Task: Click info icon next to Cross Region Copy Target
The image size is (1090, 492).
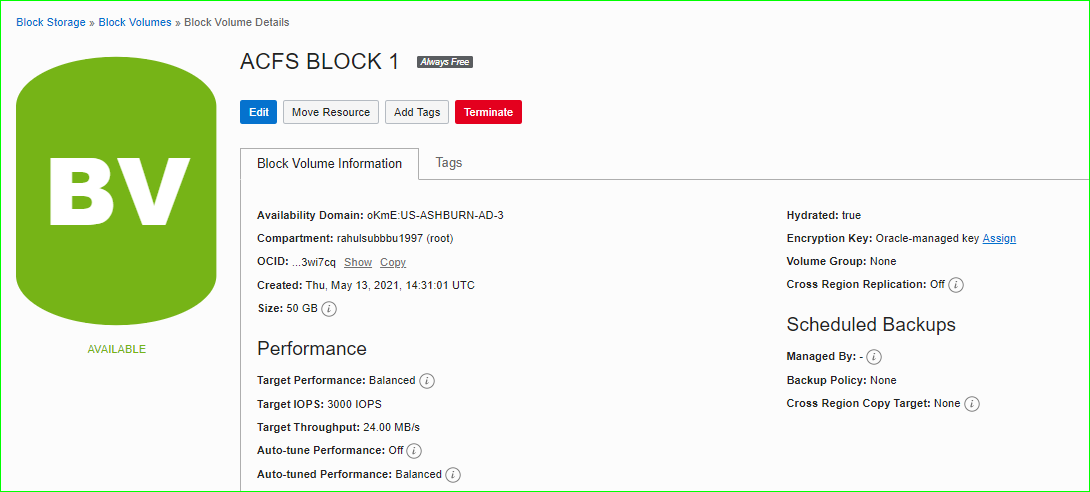Action: tap(972, 404)
